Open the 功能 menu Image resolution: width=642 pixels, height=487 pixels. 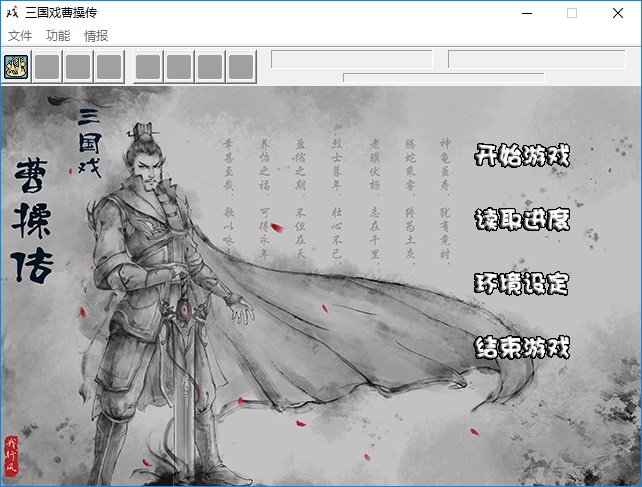tap(58, 36)
